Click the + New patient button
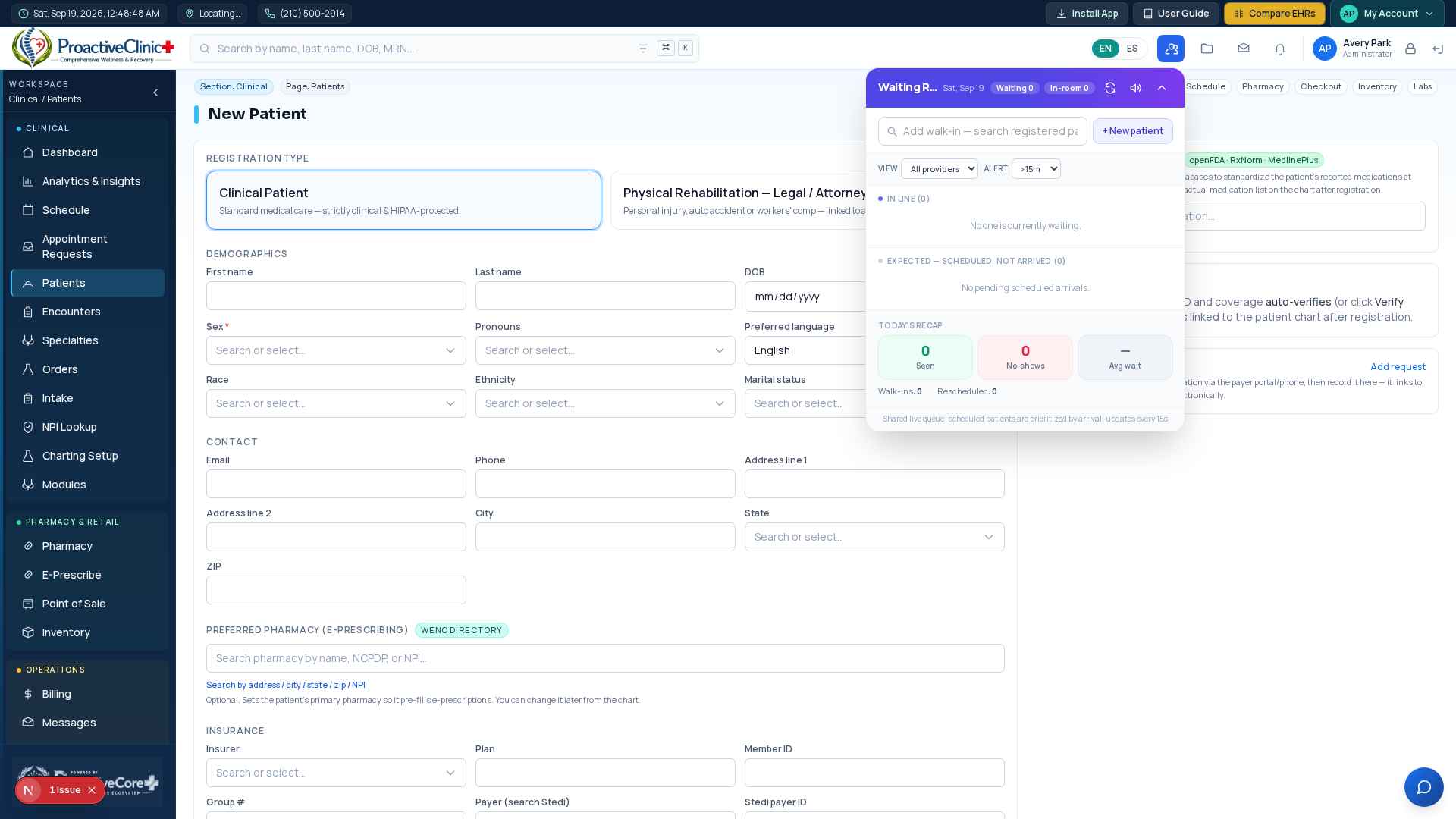The image size is (1456, 819). (1133, 131)
